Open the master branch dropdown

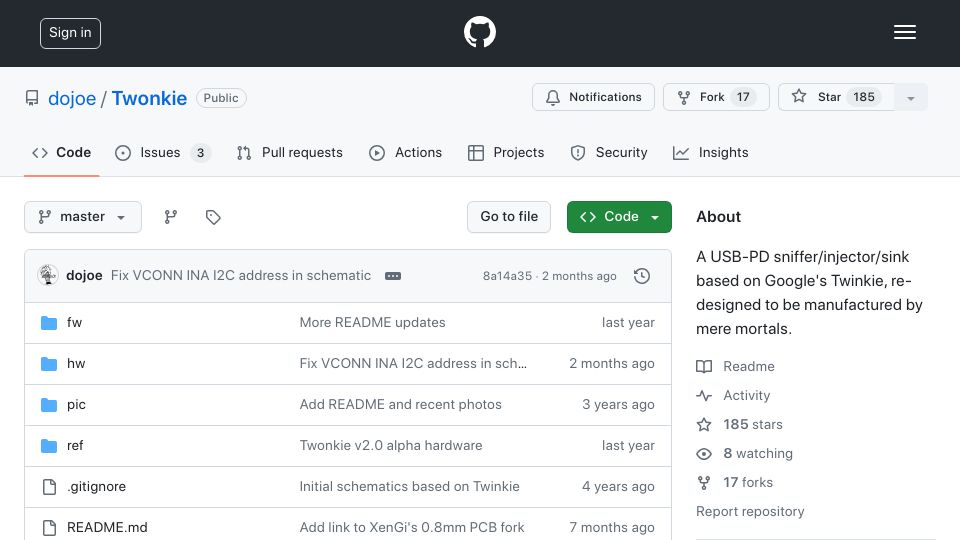pos(83,217)
